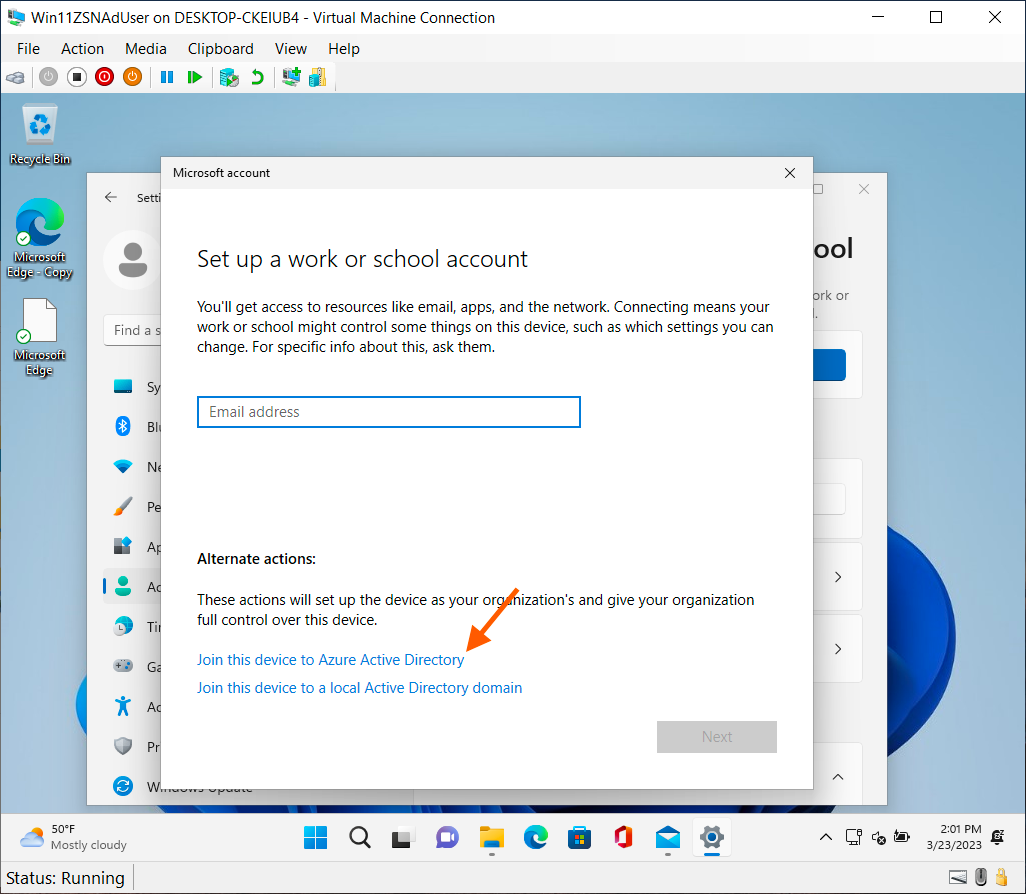The width and height of the screenshot is (1026, 894).
Task: Click the Email address field
Action: (388, 412)
